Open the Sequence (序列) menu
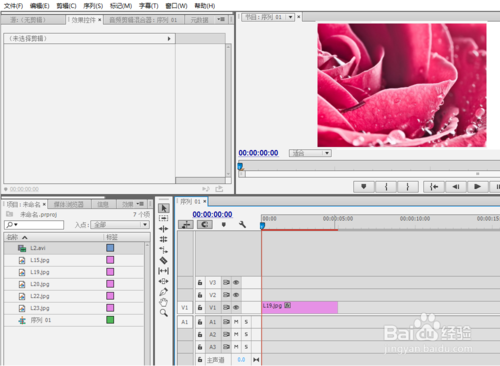The height and width of the screenshot is (366, 500). [93, 6]
